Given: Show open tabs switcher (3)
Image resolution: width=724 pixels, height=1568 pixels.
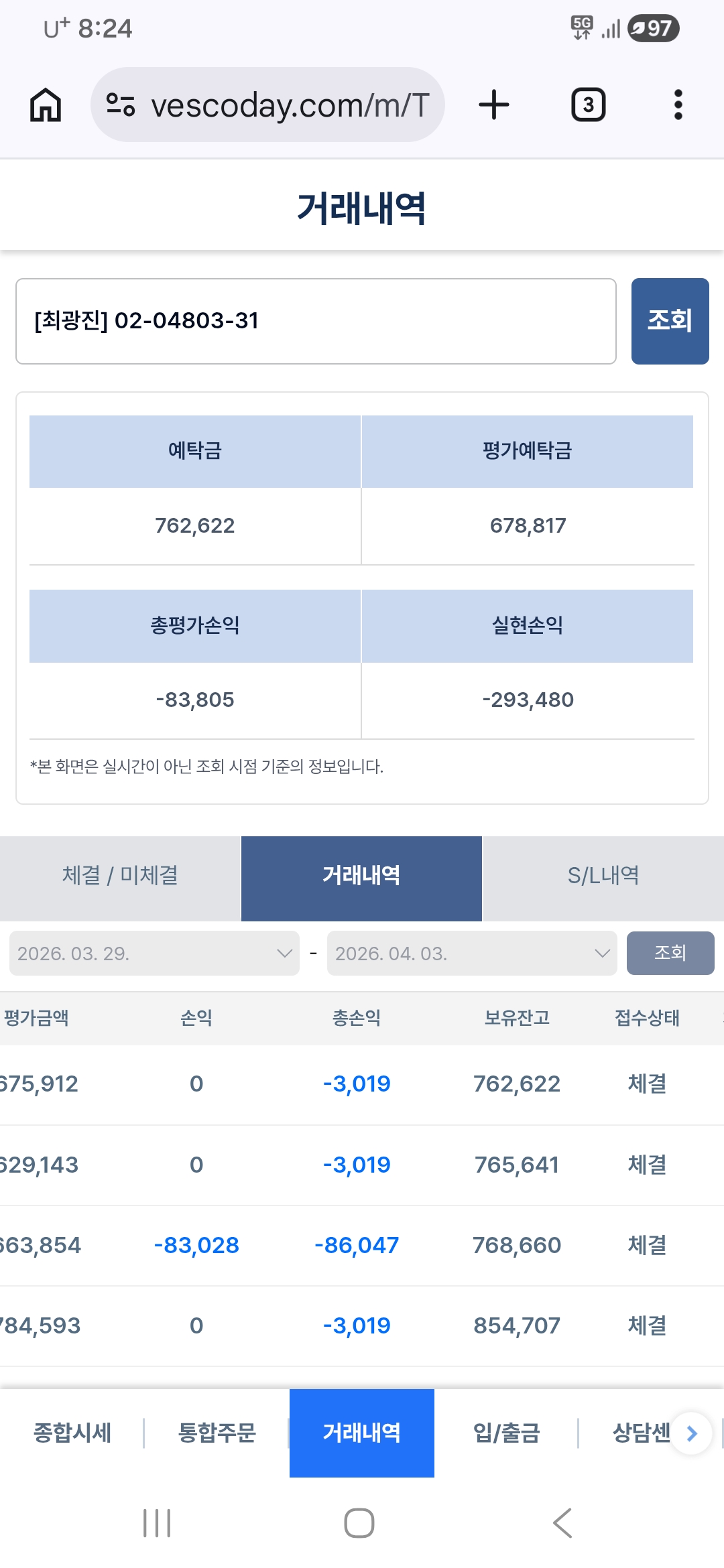Looking at the screenshot, I should pos(588,105).
